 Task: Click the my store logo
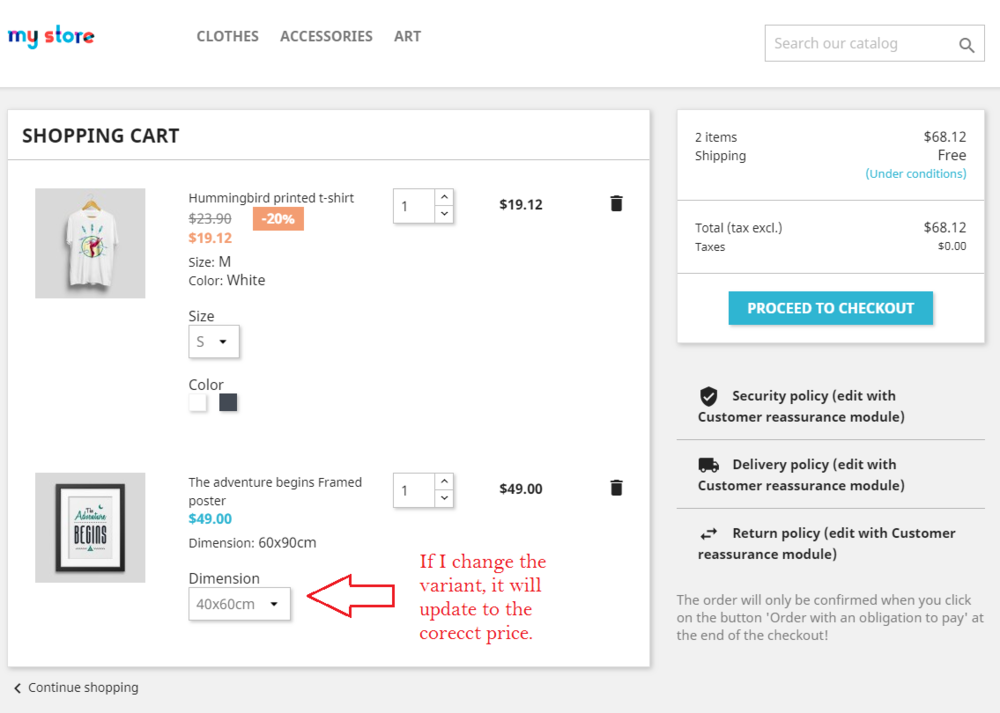50,36
